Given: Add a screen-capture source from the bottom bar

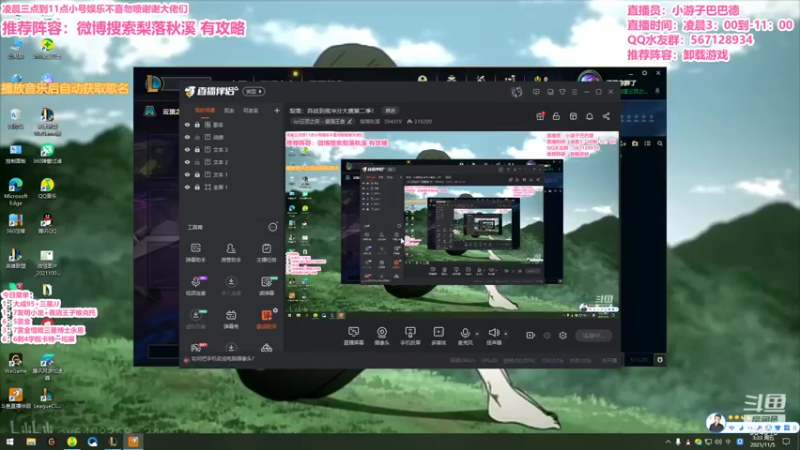Looking at the screenshot, I should click(353, 336).
